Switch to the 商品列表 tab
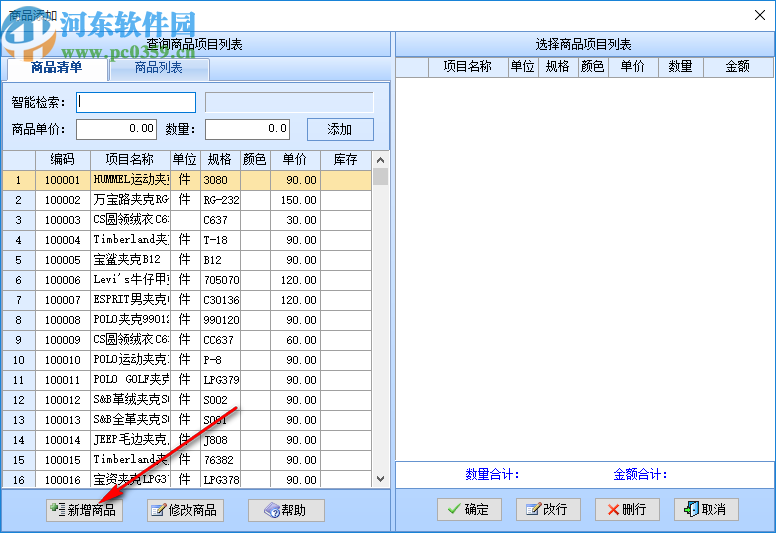The image size is (776, 533). click(159, 68)
